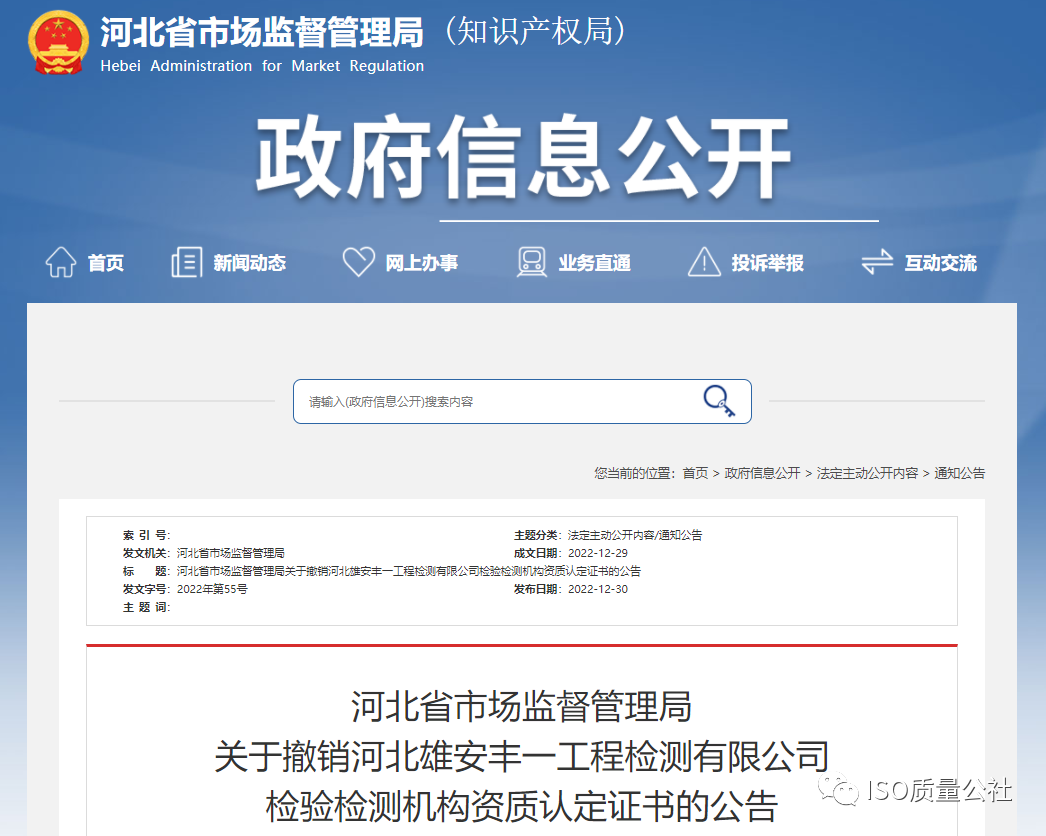Select the exchange arrows icon for 互动交流
Screen dimensions: 1046x836
click(876, 261)
